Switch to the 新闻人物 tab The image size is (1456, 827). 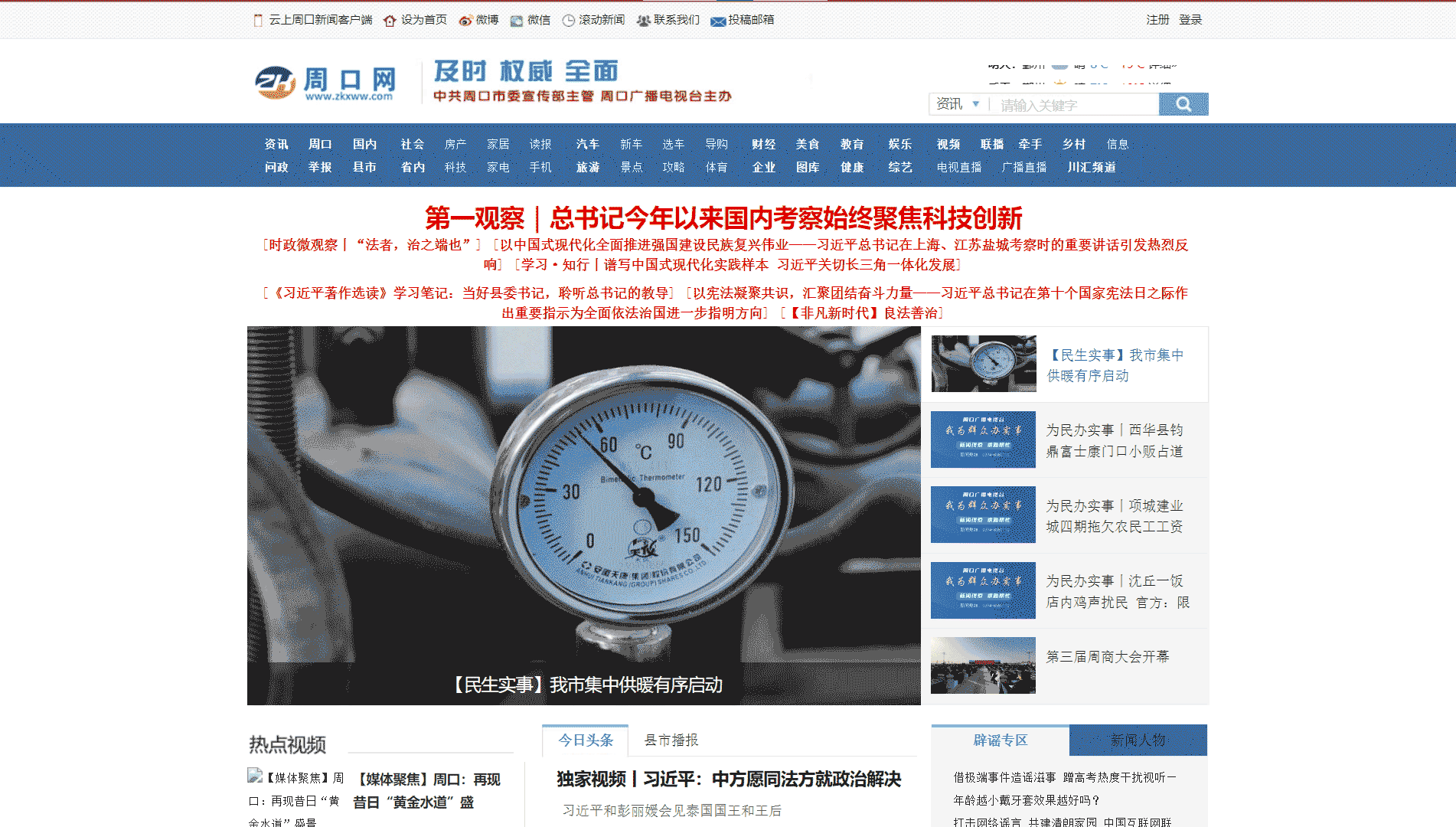click(x=1138, y=740)
